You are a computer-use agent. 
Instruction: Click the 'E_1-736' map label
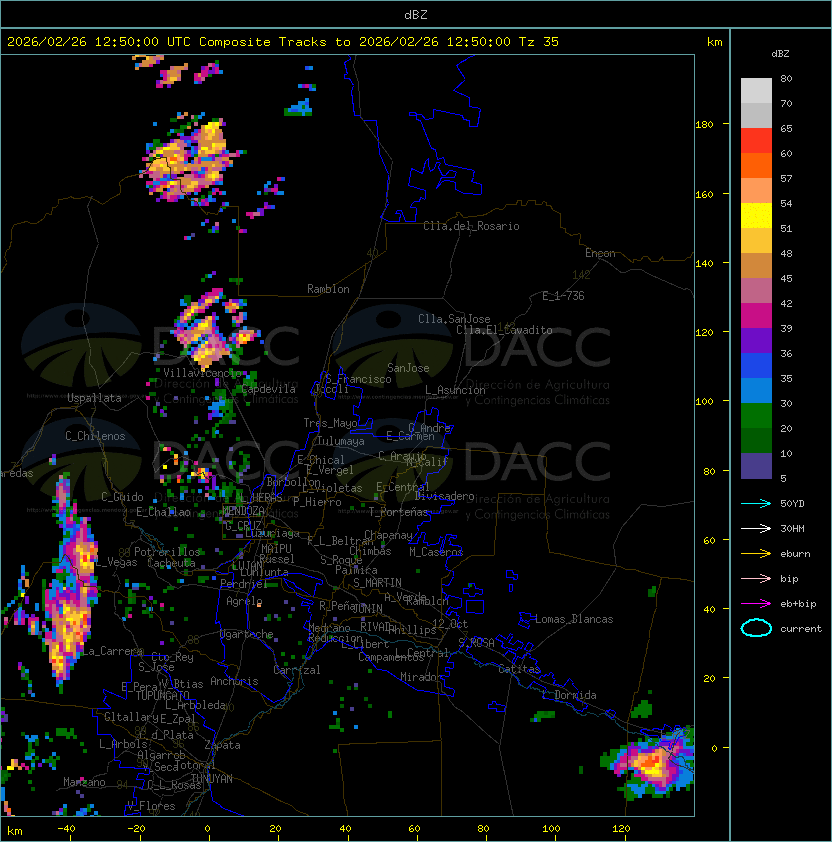pyautogui.click(x=563, y=296)
